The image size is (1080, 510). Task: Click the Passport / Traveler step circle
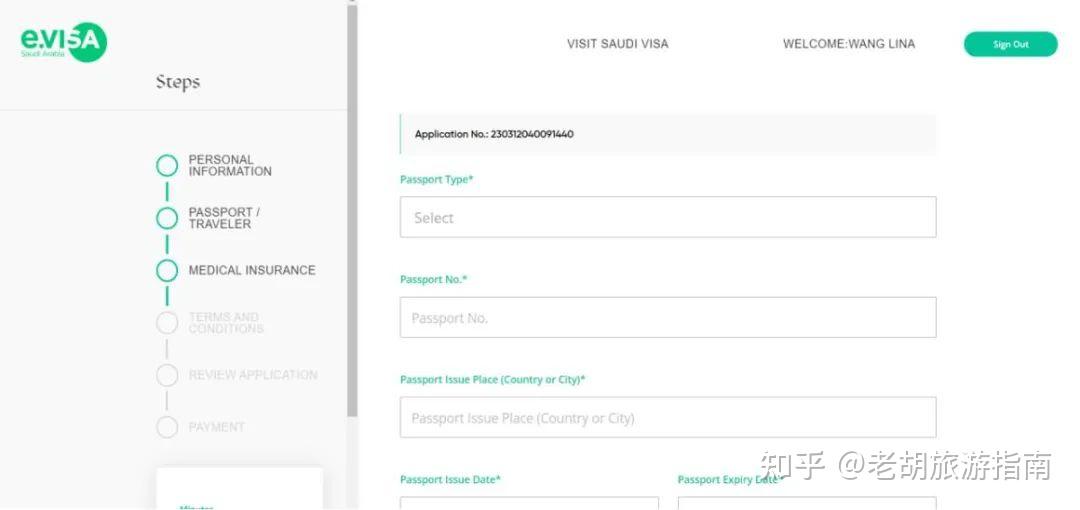click(167, 218)
